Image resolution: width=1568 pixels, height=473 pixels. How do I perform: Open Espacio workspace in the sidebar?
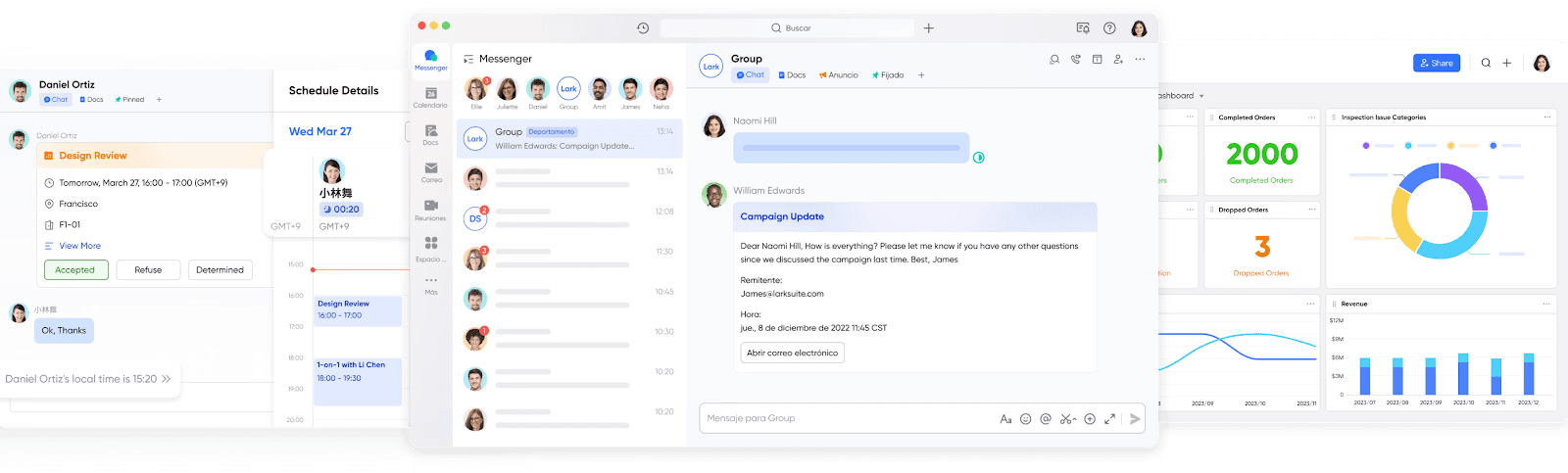pyautogui.click(x=430, y=249)
